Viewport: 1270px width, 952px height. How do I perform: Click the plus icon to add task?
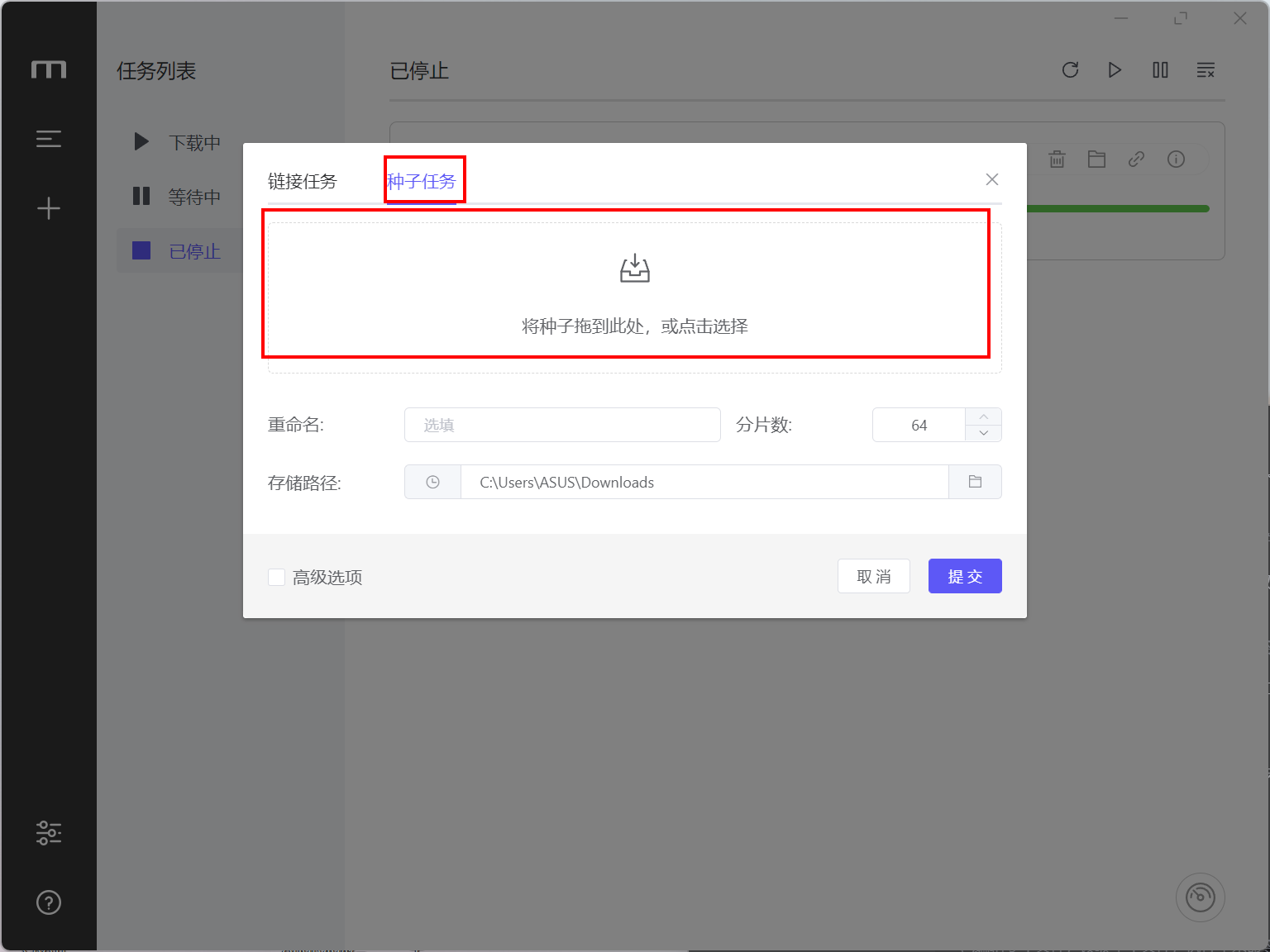(49, 208)
